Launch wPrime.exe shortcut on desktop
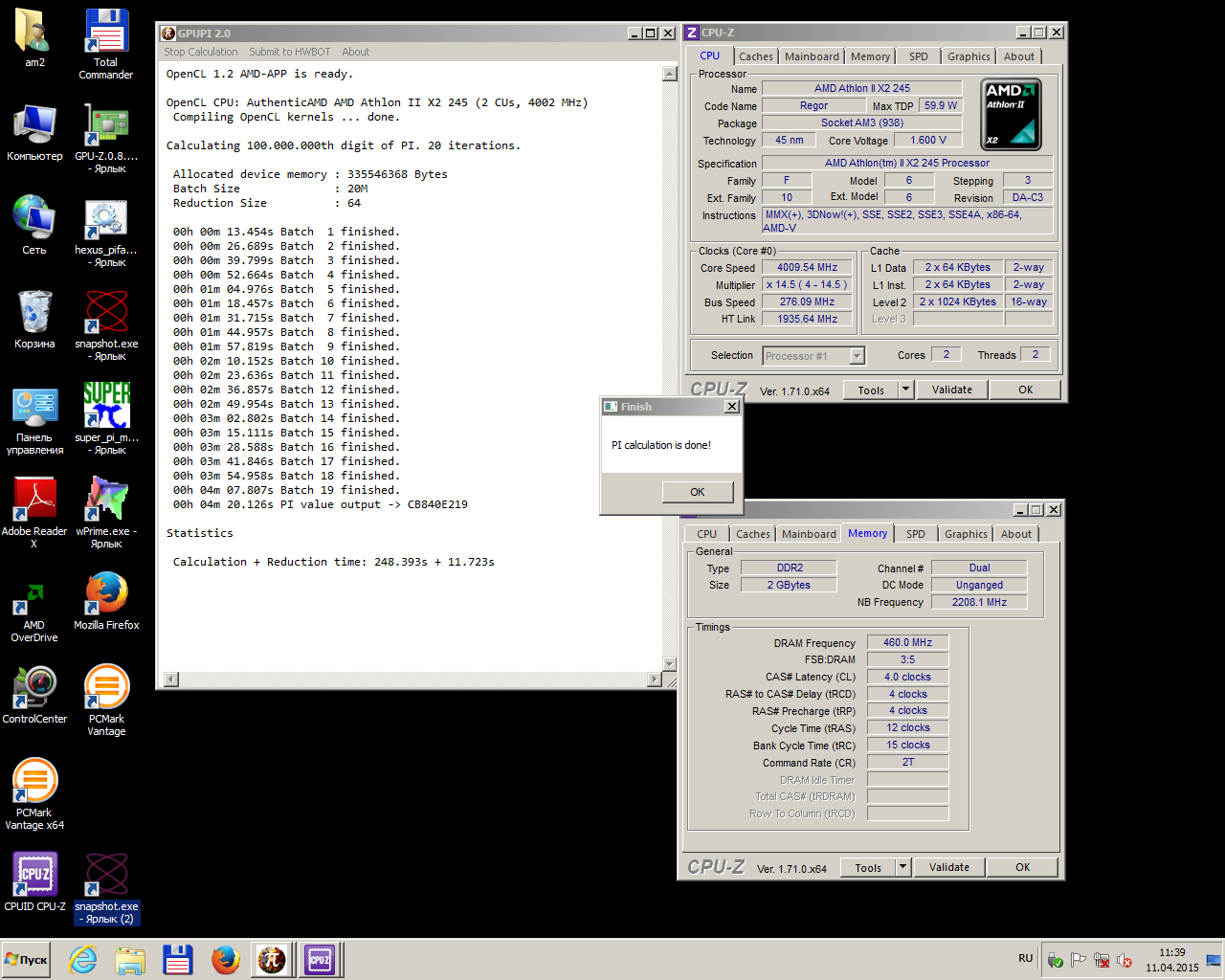1225x980 pixels. tap(106, 513)
